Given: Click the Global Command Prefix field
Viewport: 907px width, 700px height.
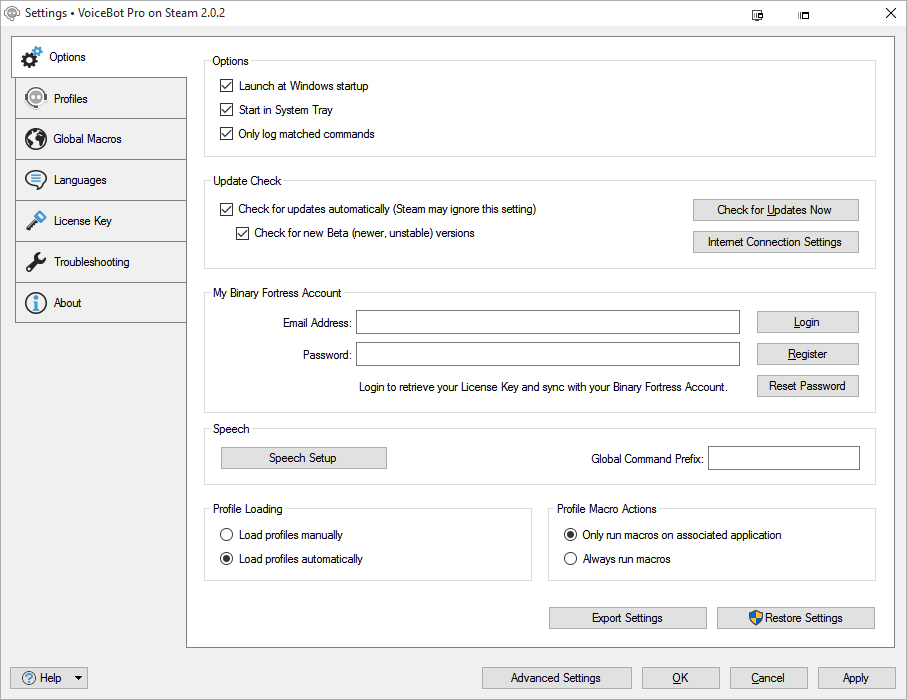Looking at the screenshot, I should coord(783,458).
